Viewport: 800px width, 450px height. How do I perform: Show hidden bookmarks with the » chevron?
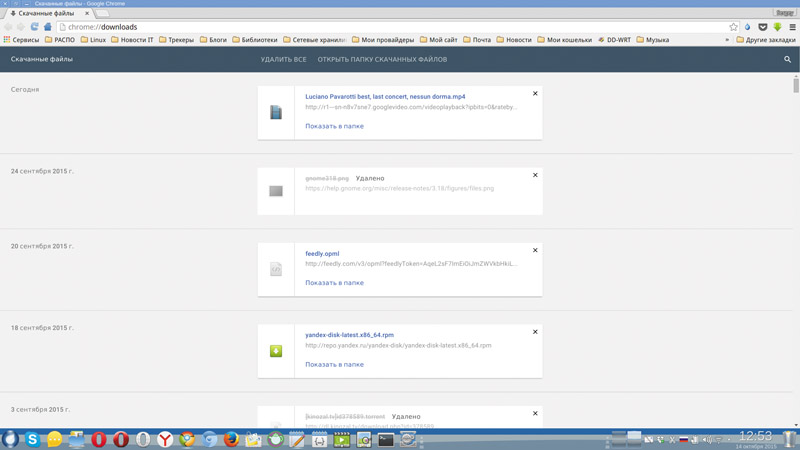(727, 40)
